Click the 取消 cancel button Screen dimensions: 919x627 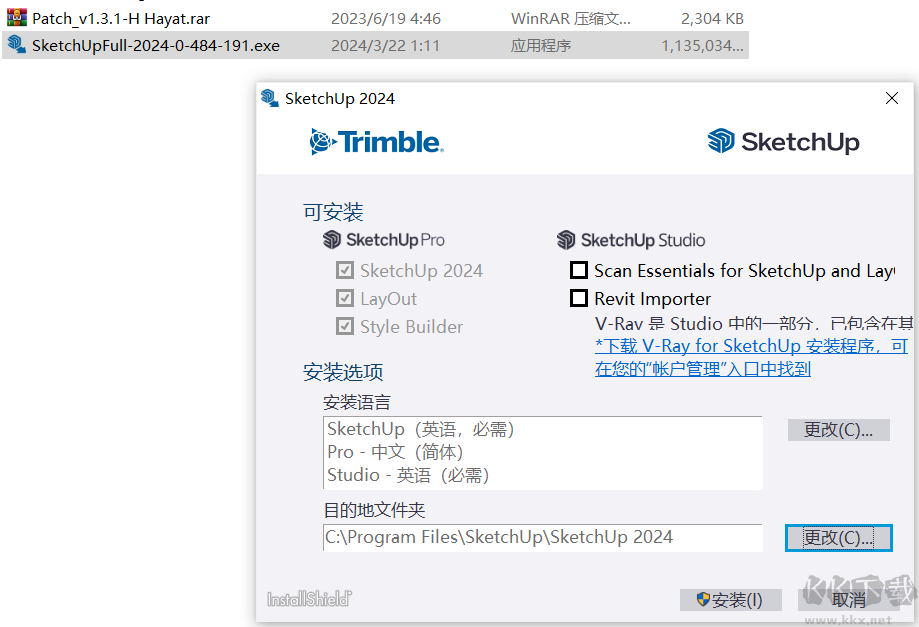849,599
